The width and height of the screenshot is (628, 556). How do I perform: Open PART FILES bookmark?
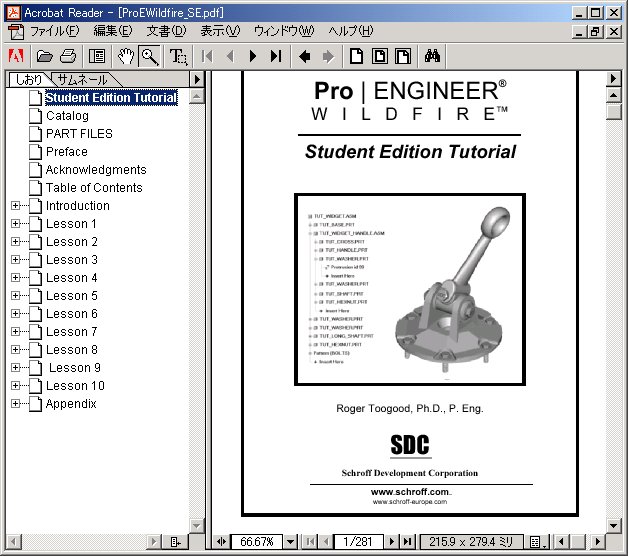(79, 134)
